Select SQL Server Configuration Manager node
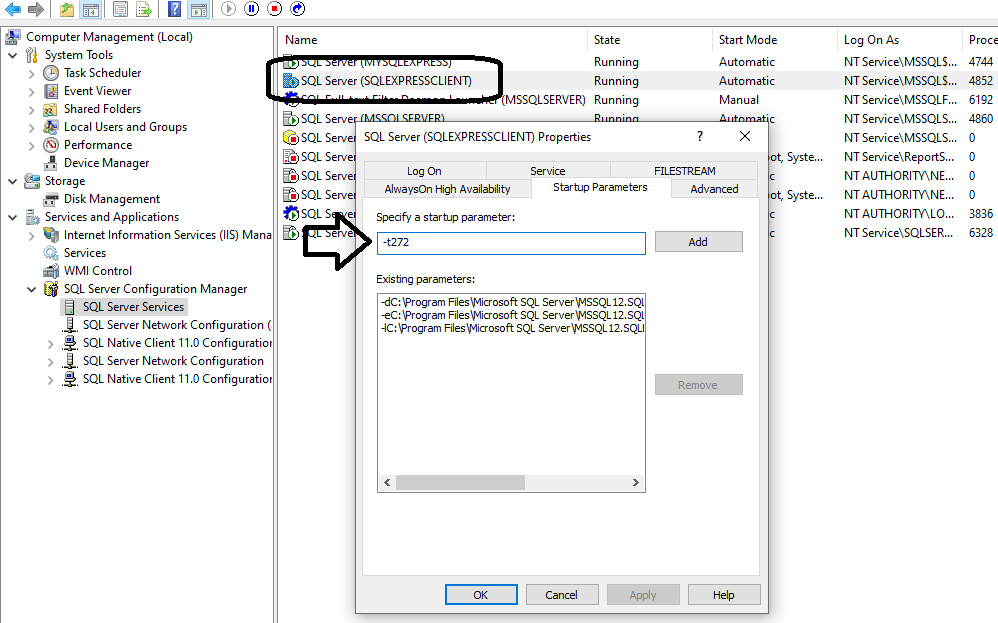The width and height of the screenshot is (998, 623). 155,289
